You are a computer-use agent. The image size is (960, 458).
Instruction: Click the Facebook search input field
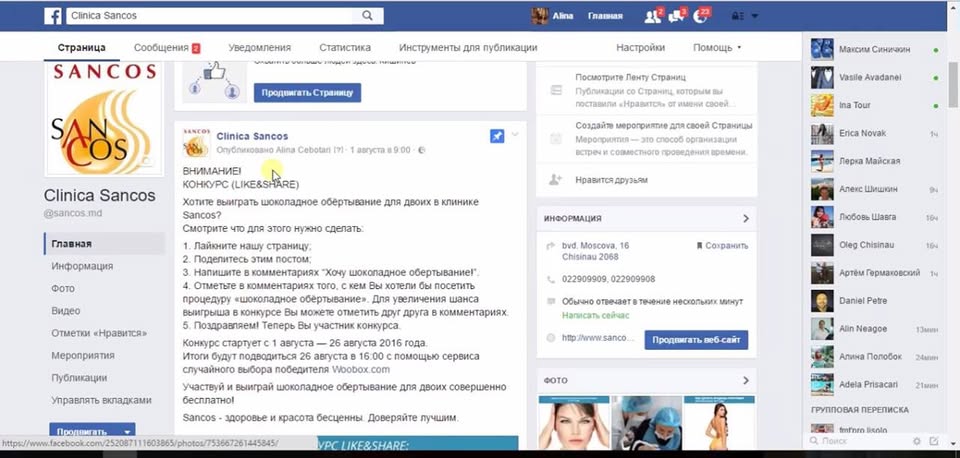[x=208, y=16]
